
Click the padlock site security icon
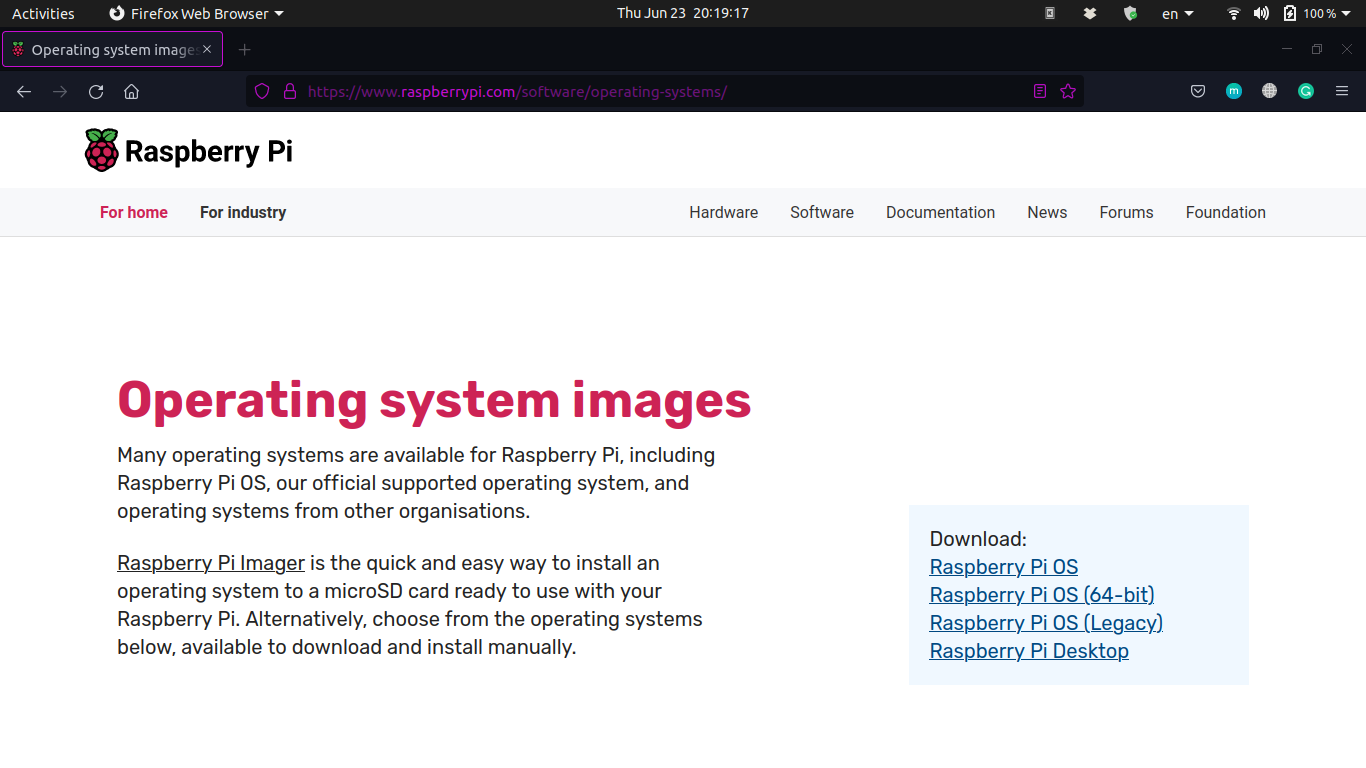[289, 91]
